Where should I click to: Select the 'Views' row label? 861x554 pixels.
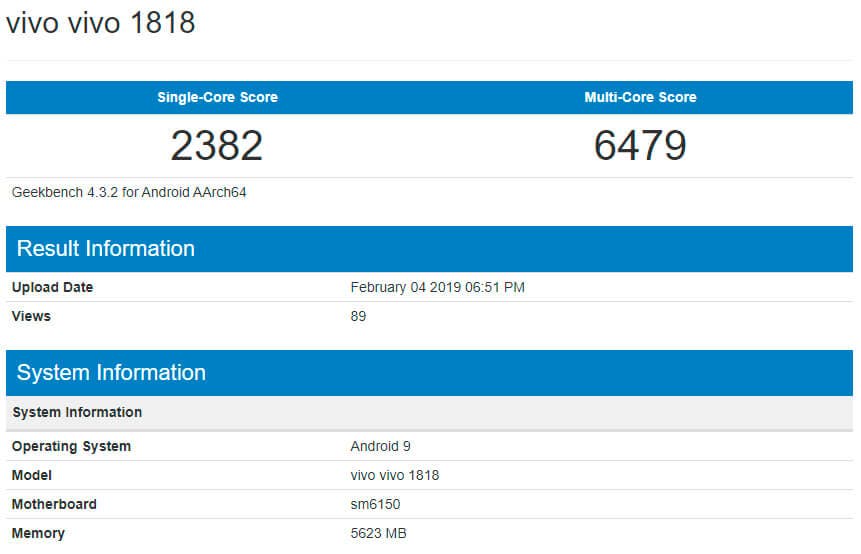pos(31,316)
